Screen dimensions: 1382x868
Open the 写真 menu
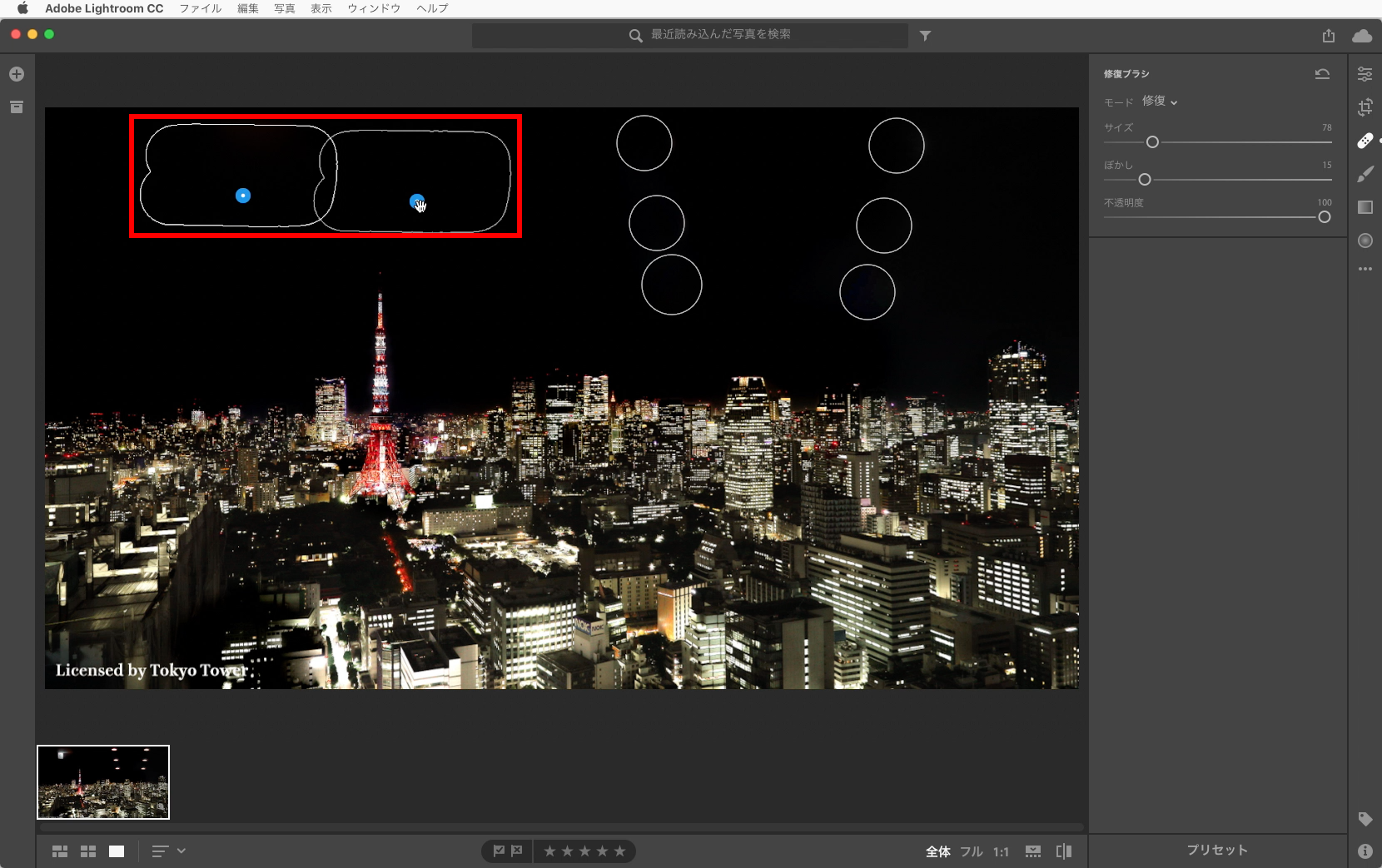285,8
